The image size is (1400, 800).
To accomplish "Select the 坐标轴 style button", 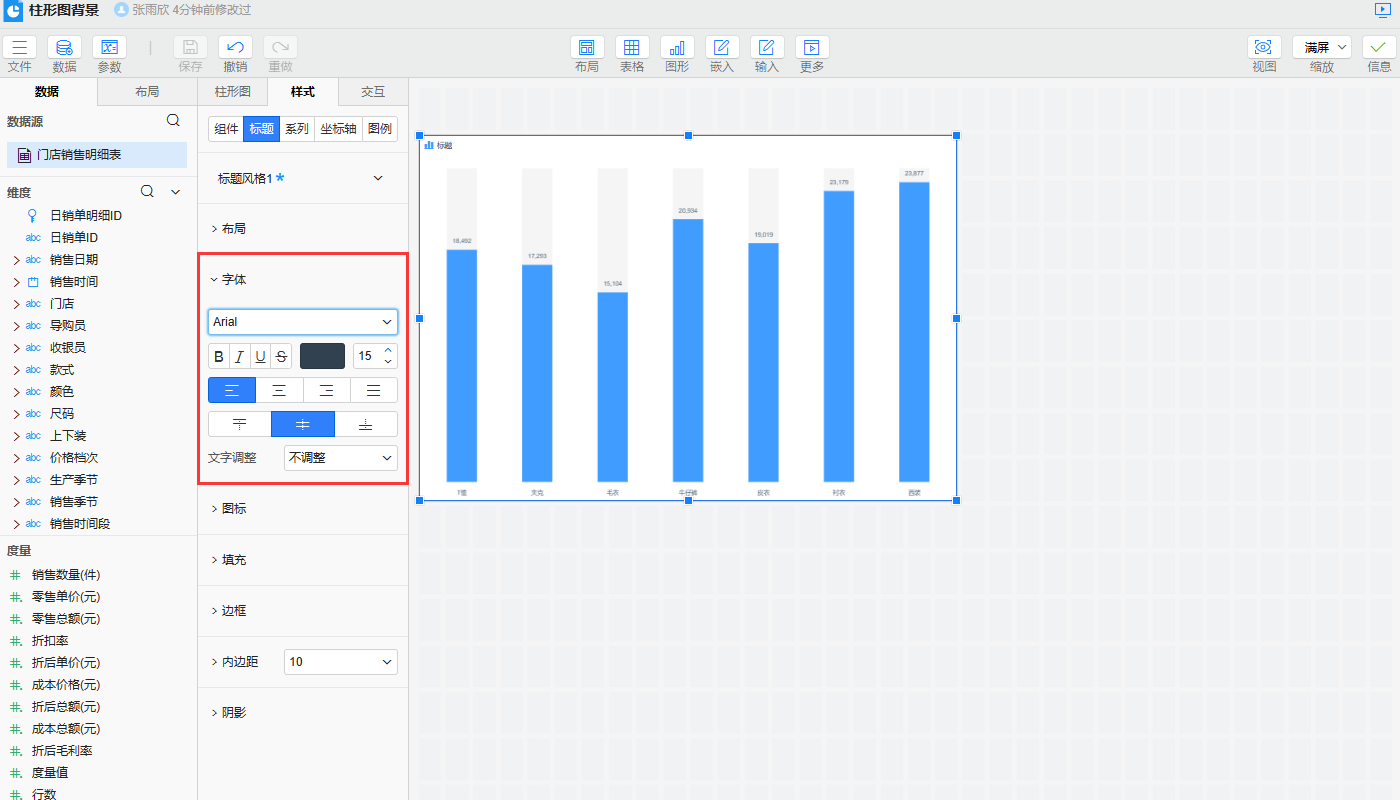I will click(x=338, y=129).
